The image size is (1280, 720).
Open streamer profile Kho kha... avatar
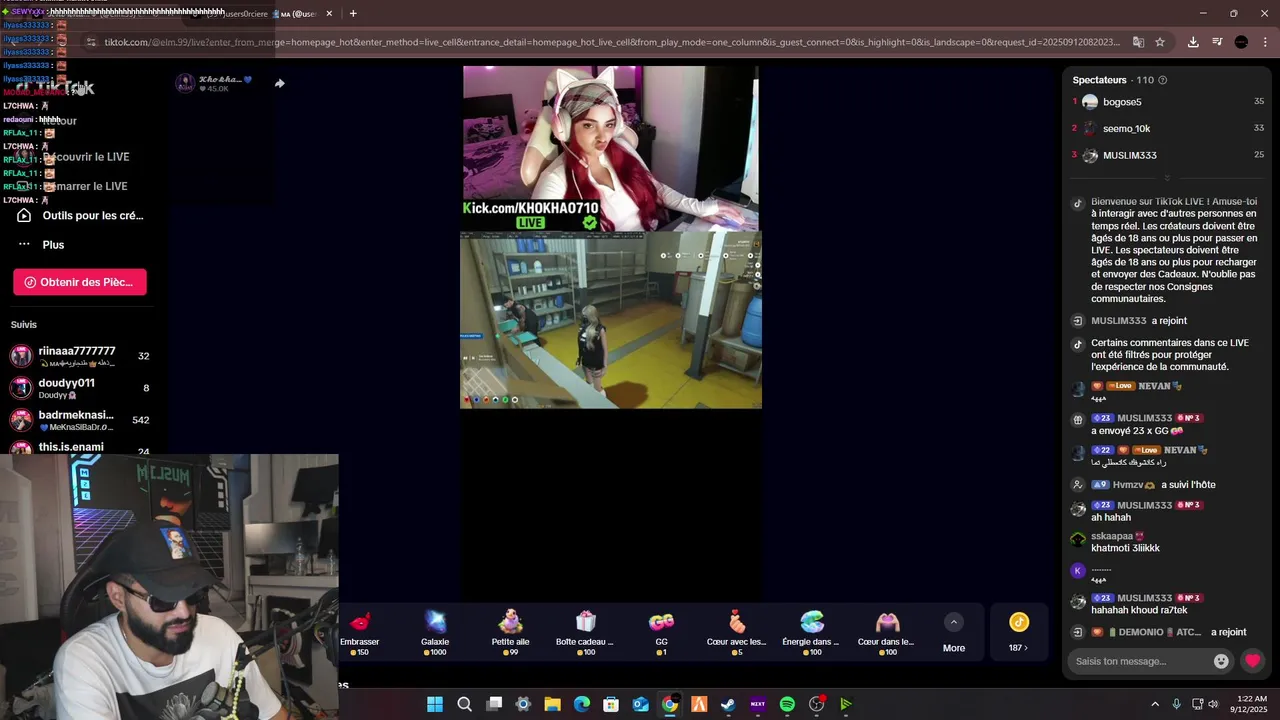(185, 83)
